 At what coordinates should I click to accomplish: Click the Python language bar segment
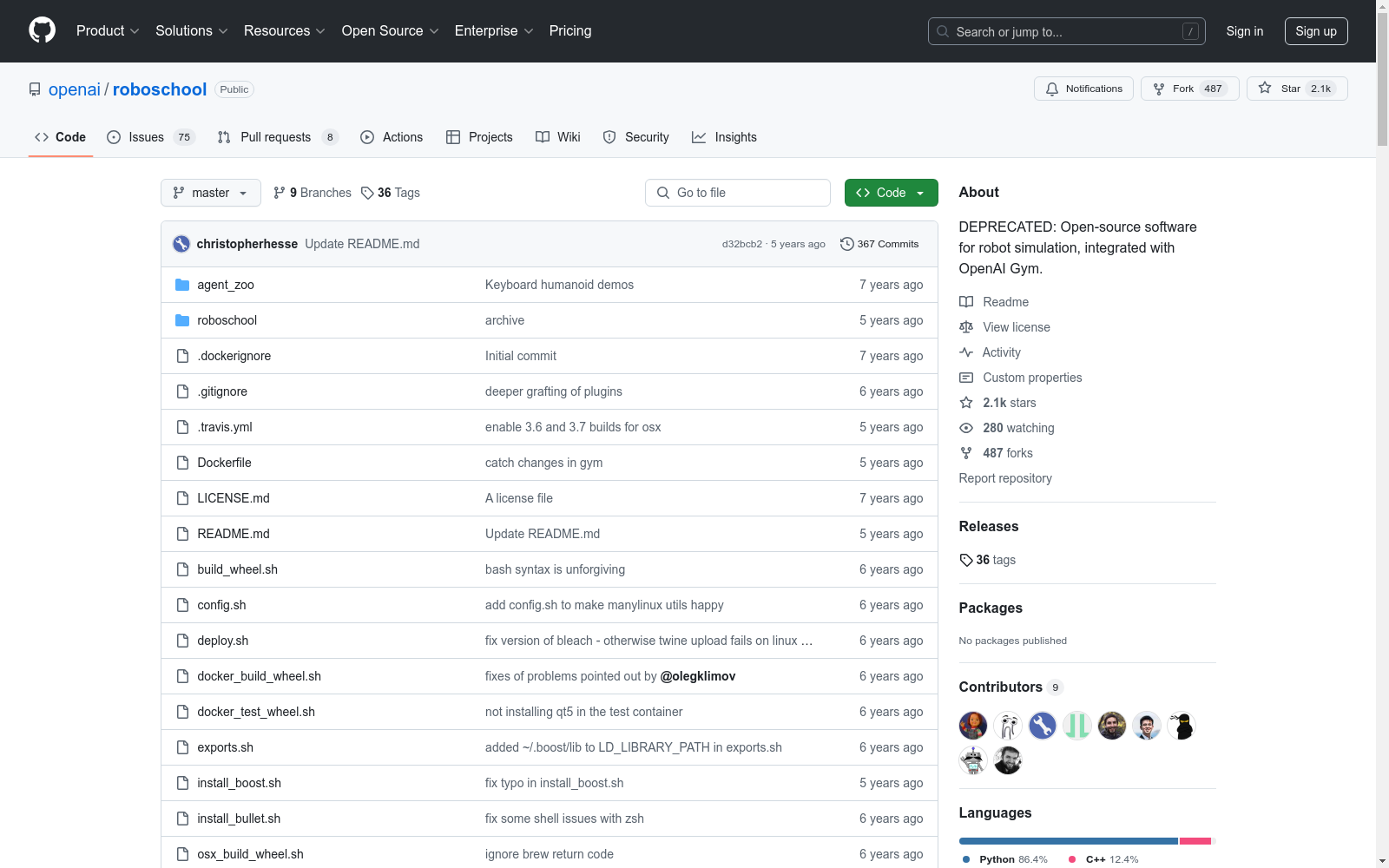[x=1069, y=841]
